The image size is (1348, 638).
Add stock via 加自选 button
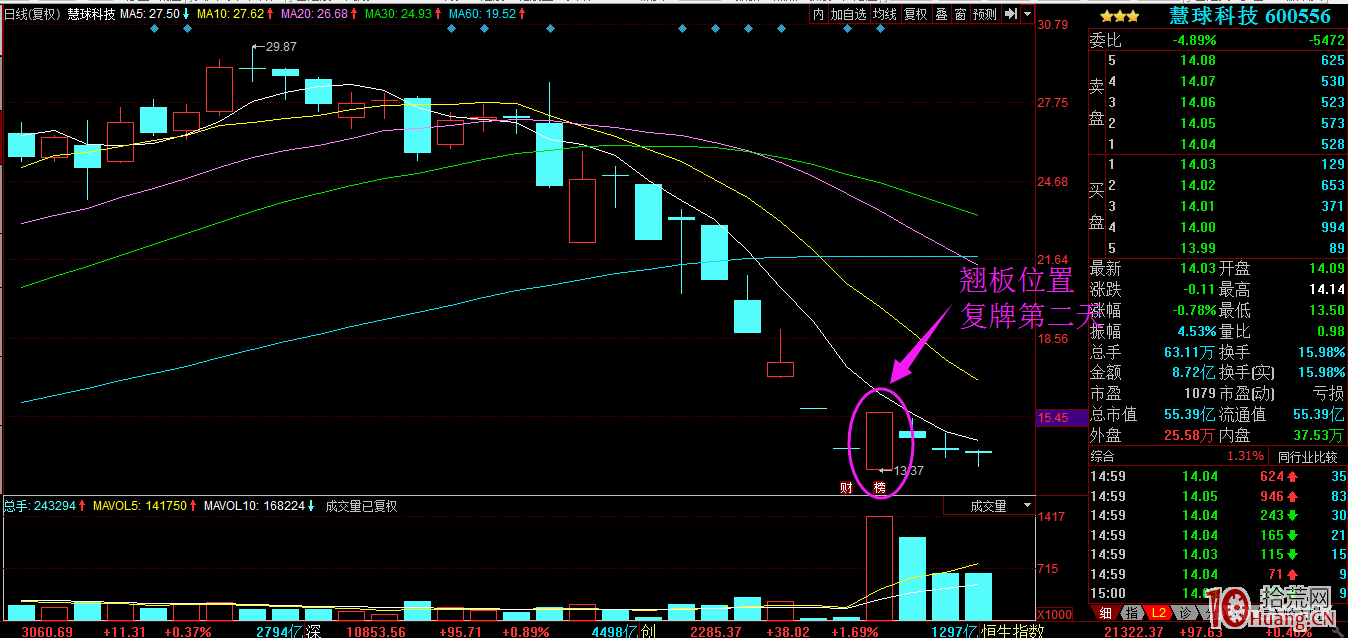(x=848, y=14)
